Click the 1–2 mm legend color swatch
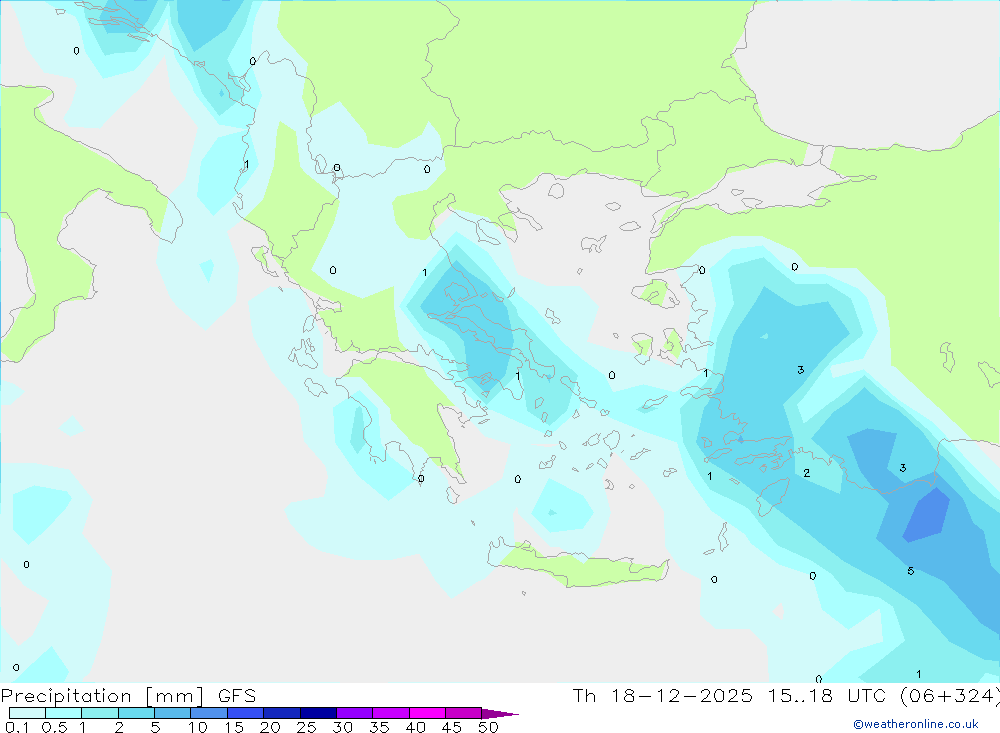This screenshot has height=733, width=1000. 100,713
